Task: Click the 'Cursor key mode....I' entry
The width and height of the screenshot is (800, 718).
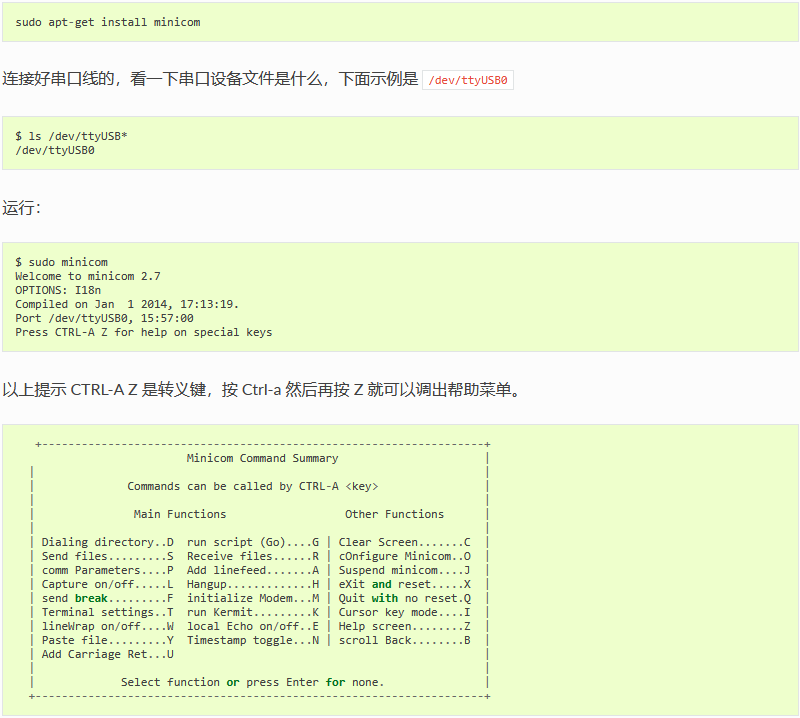Action: 405,612
